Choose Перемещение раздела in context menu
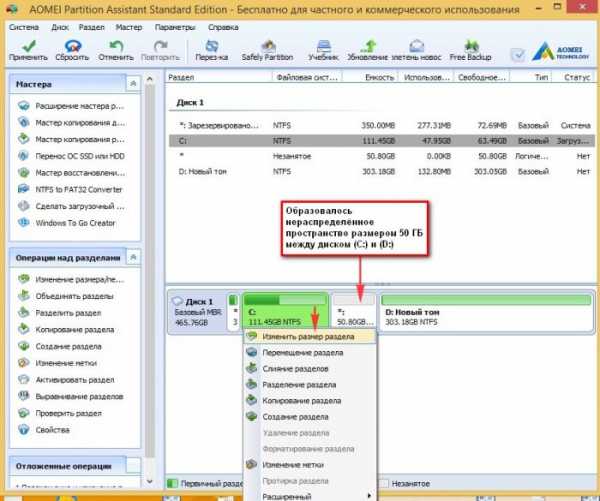The height and width of the screenshot is (501, 600). pyautogui.click(x=310, y=353)
